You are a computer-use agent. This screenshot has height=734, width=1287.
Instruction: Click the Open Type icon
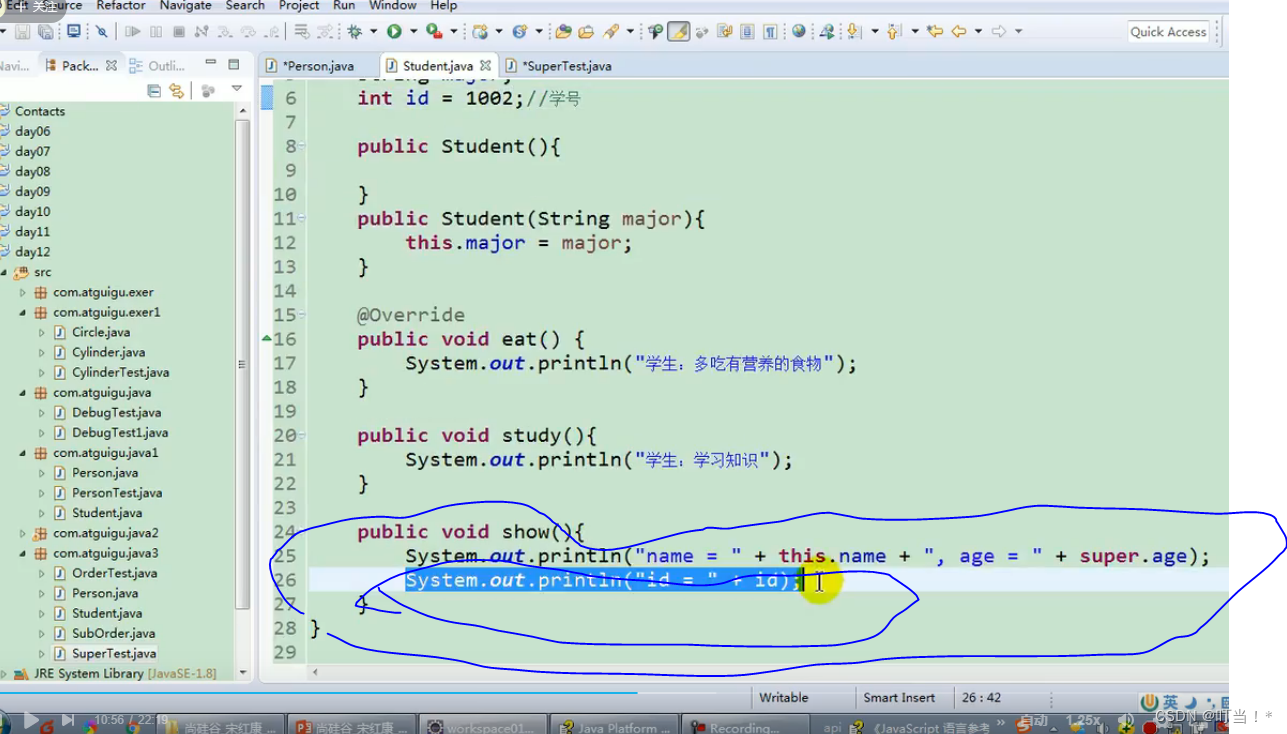pos(564,32)
